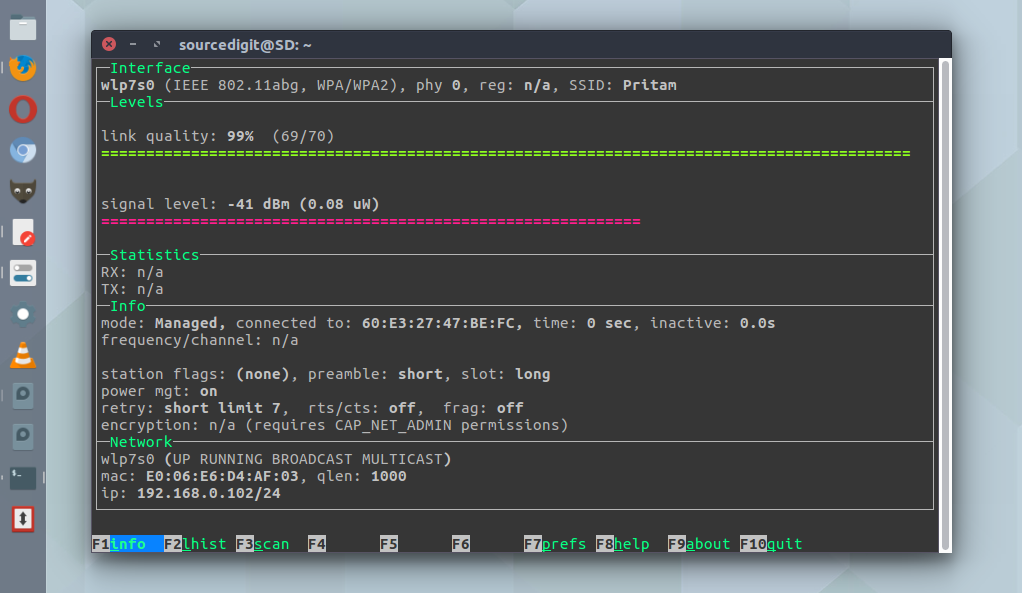Launch VLC media player from the dock
The image size is (1022, 593).
coord(23,355)
